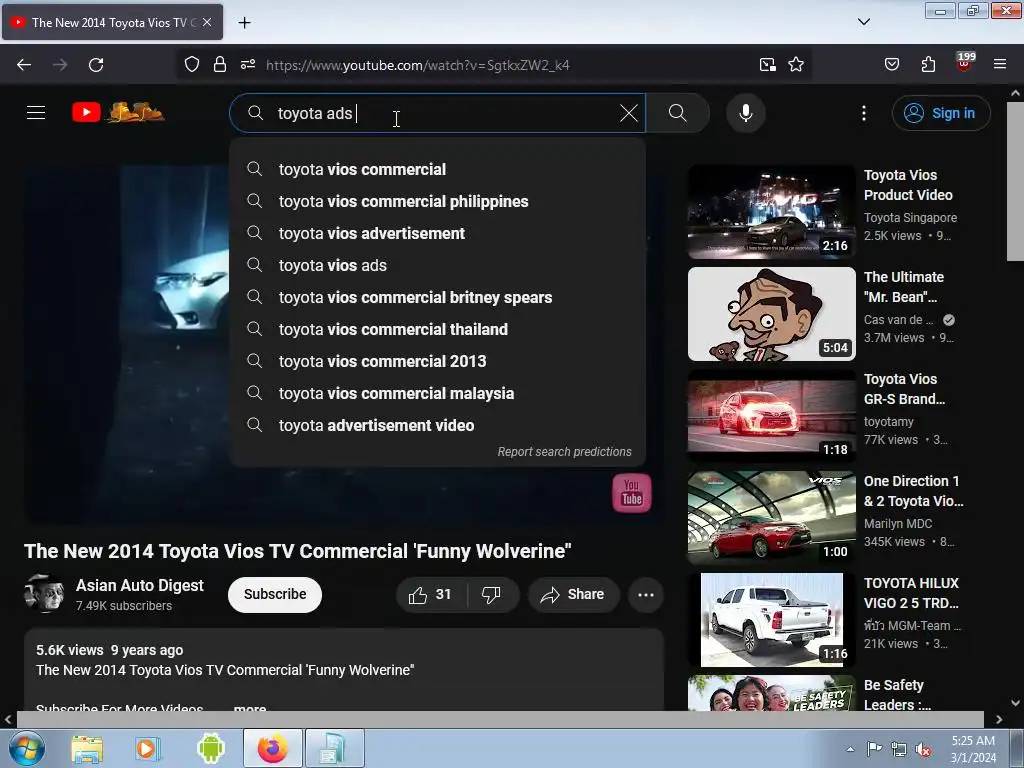
Task: View site security padlock info
Action: (x=220, y=64)
